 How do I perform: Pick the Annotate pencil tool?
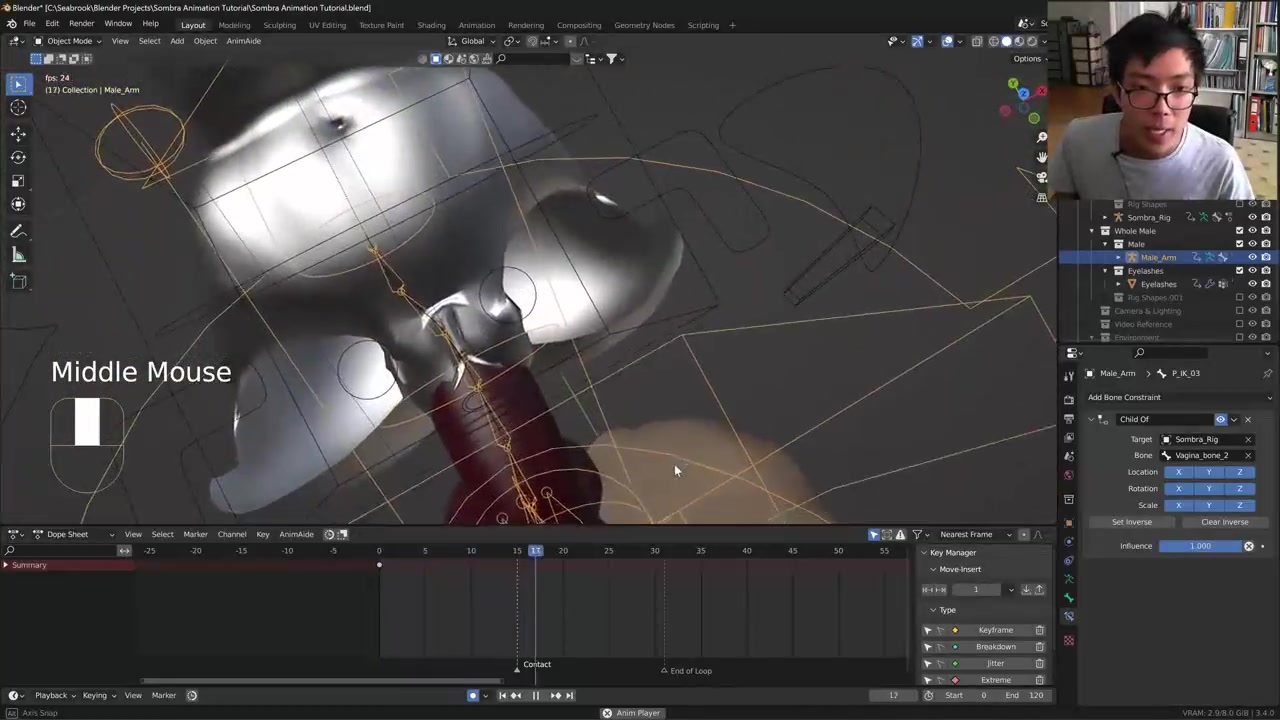(18, 231)
